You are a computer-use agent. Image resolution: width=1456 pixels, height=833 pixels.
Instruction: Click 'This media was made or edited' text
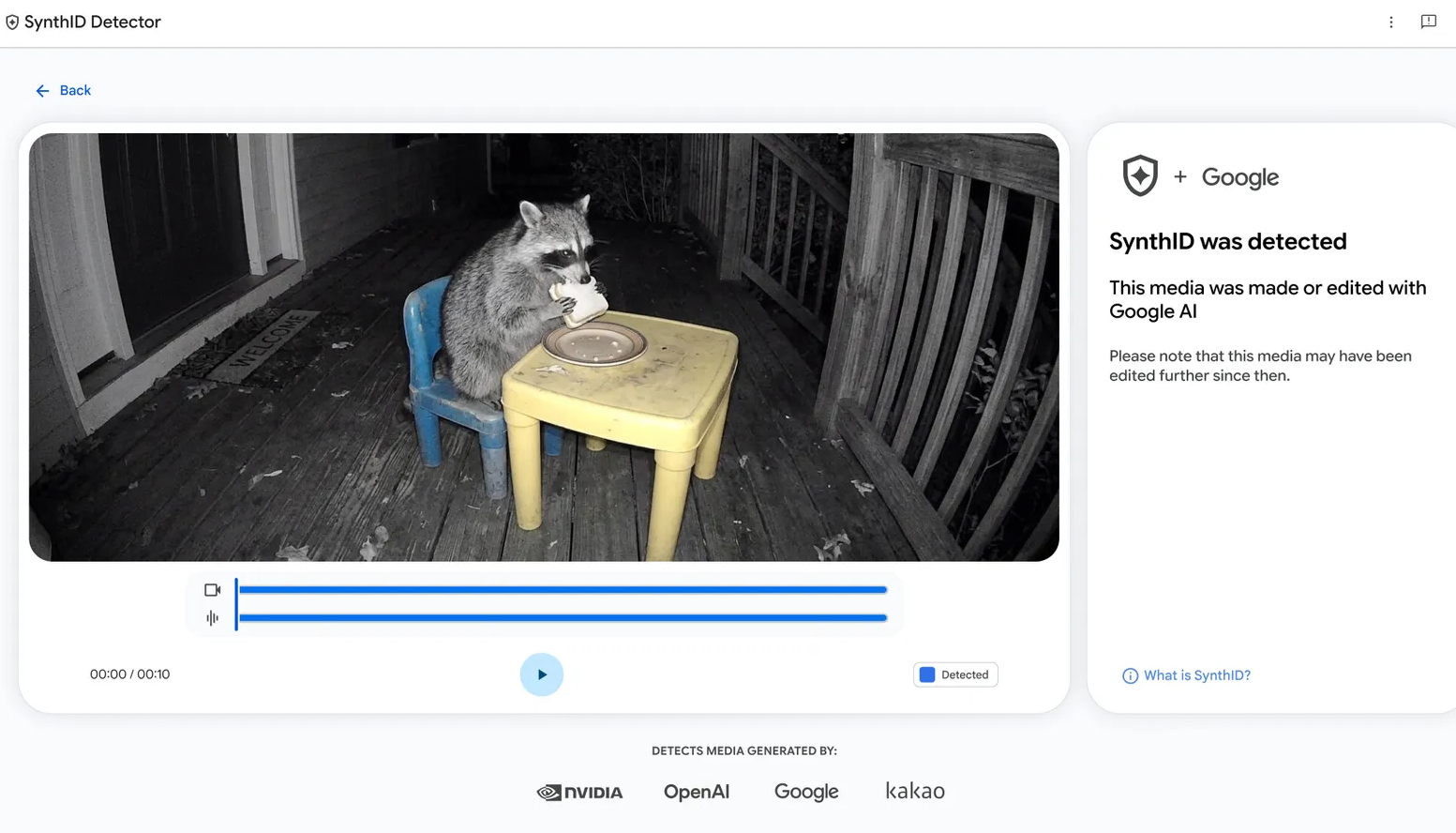[x=1268, y=299]
